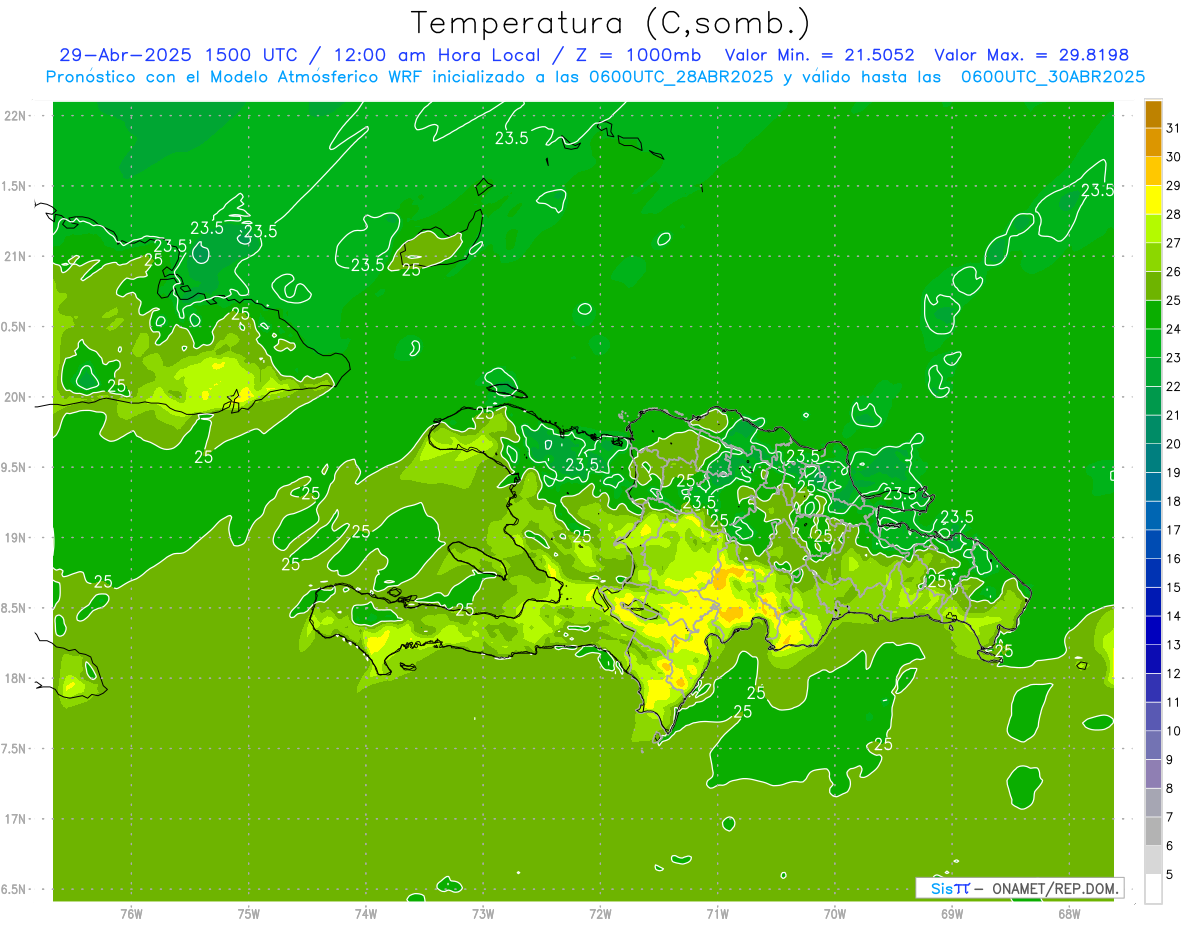Click the teal legend band between 19 and 20
1200x927 pixels.
pyautogui.click(x=1153, y=457)
